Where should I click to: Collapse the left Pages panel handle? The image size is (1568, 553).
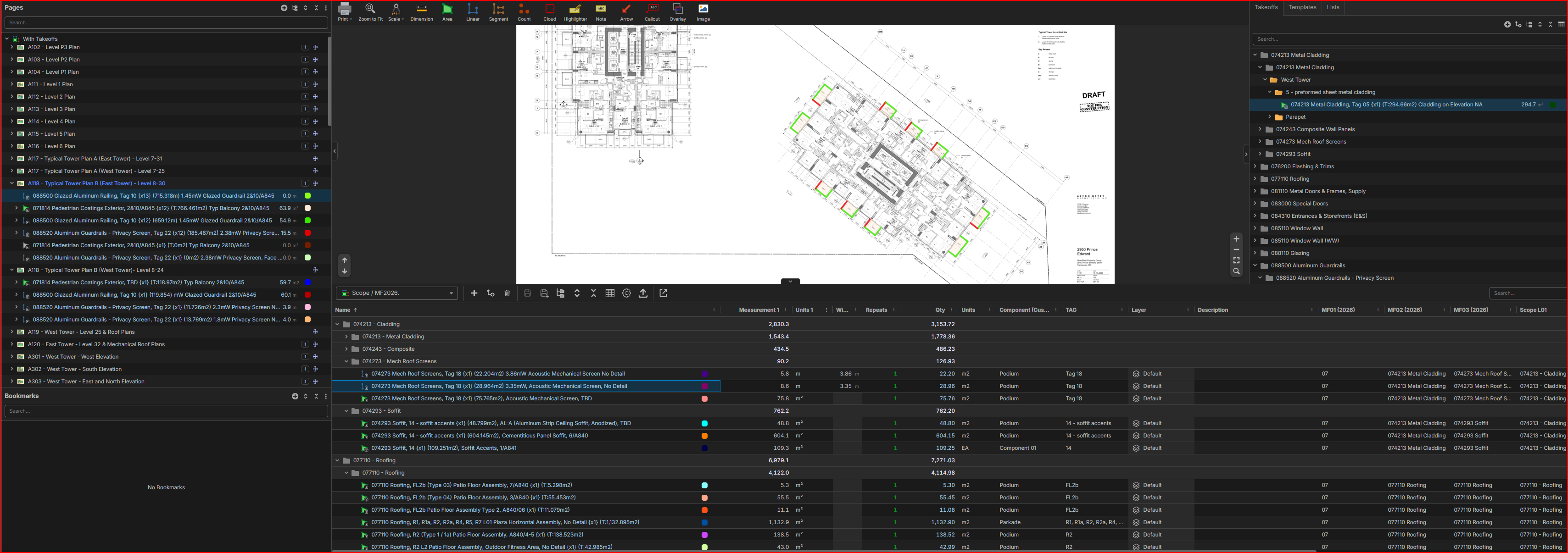(x=334, y=151)
